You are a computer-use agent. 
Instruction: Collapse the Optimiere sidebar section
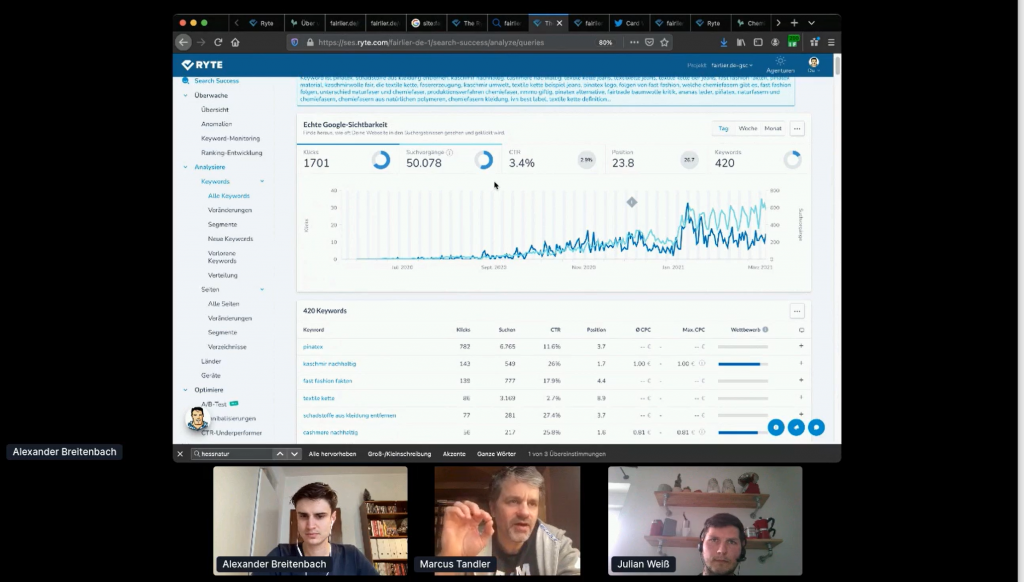(185, 390)
